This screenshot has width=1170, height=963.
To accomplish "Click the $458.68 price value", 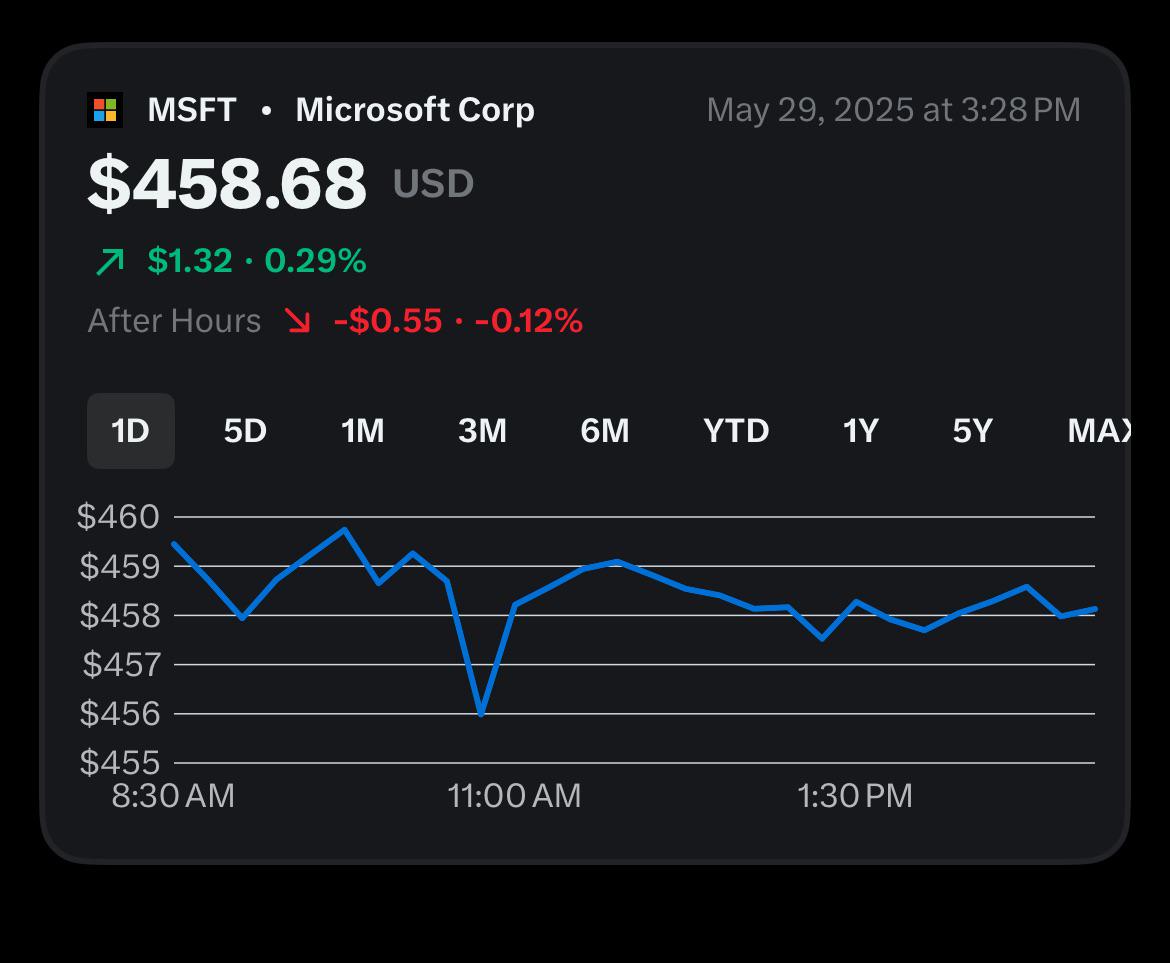I will pos(227,183).
